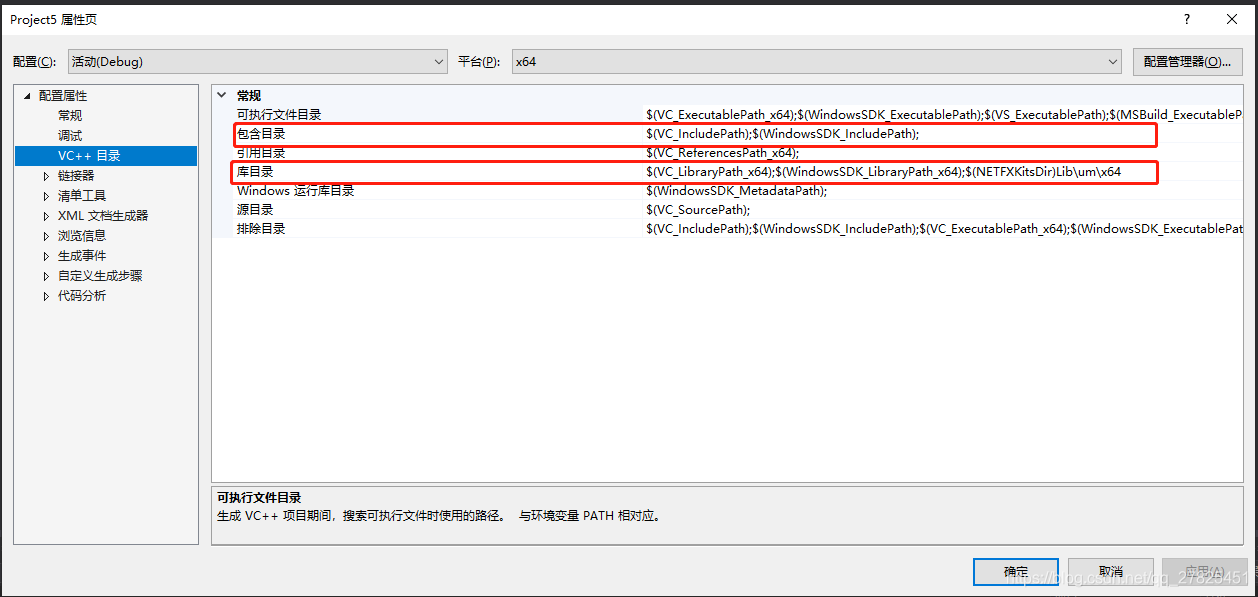
Task: Click the 应用 button
Action: [1204, 571]
